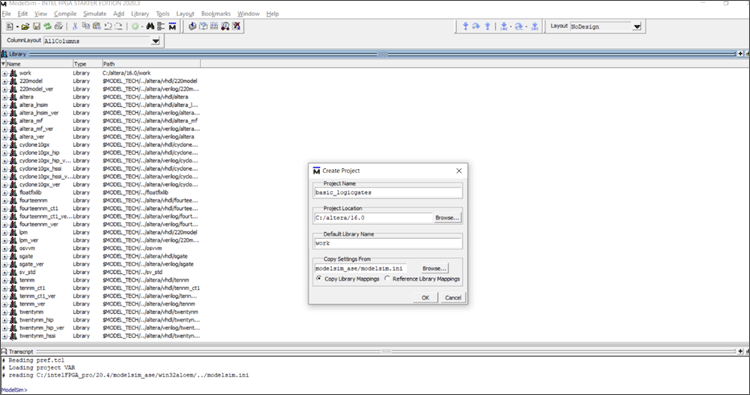Open the Tools menu

[x=163, y=14]
